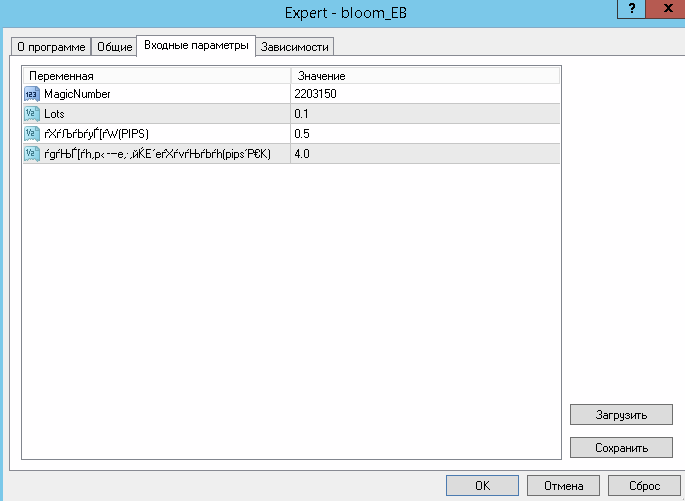The width and height of the screenshot is (685, 501).
Task: Click the Lots value 0.1
Action: [x=301, y=114]
